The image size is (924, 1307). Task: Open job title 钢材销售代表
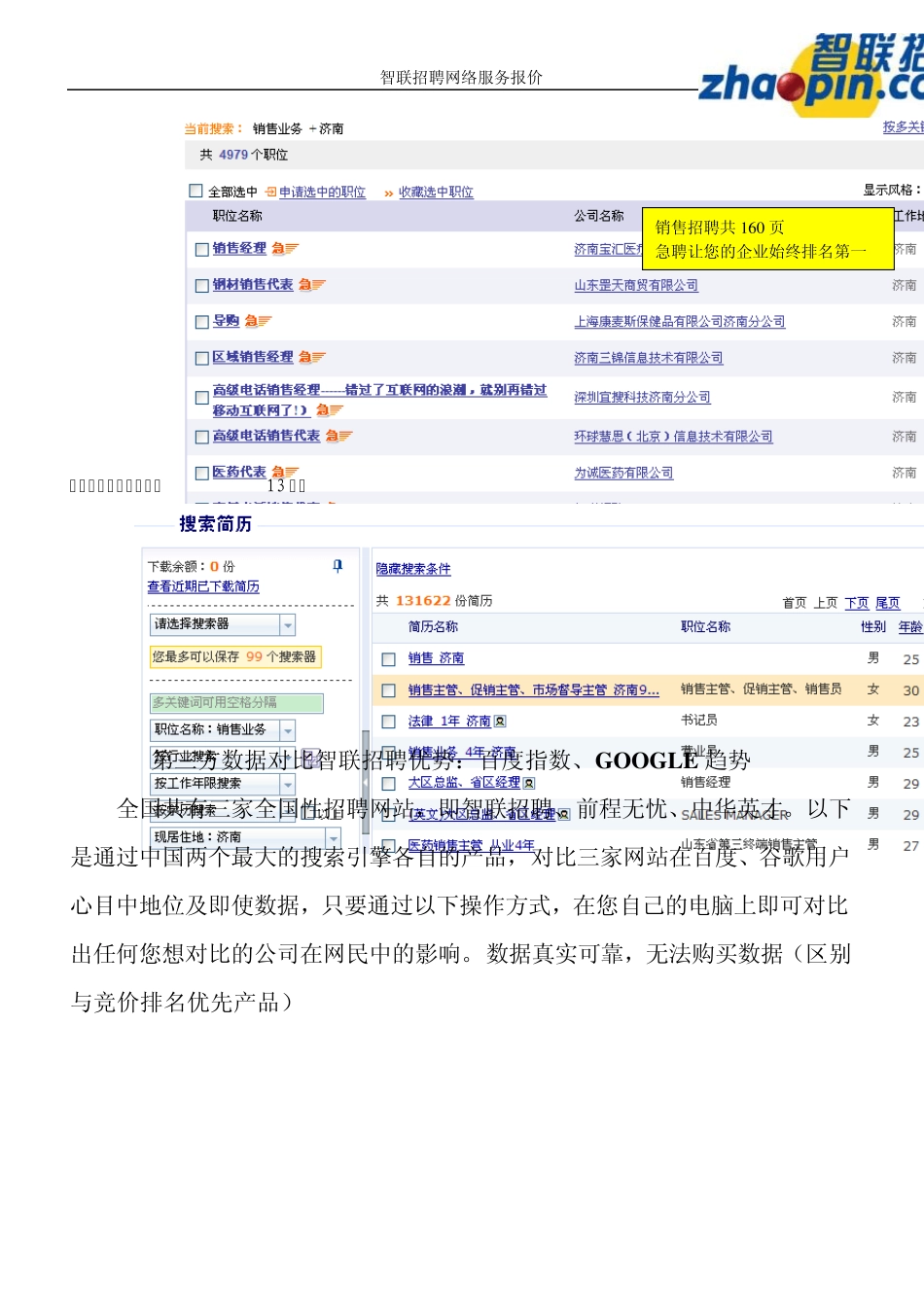[x=253, y=284]
